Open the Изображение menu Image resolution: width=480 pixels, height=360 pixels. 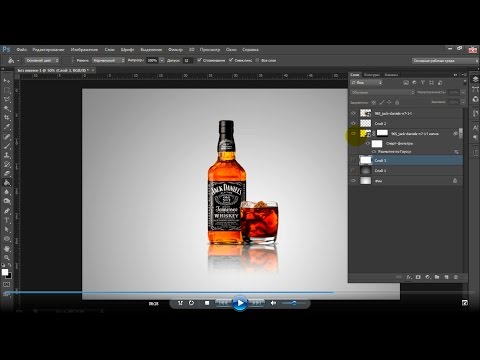[84, 49]
